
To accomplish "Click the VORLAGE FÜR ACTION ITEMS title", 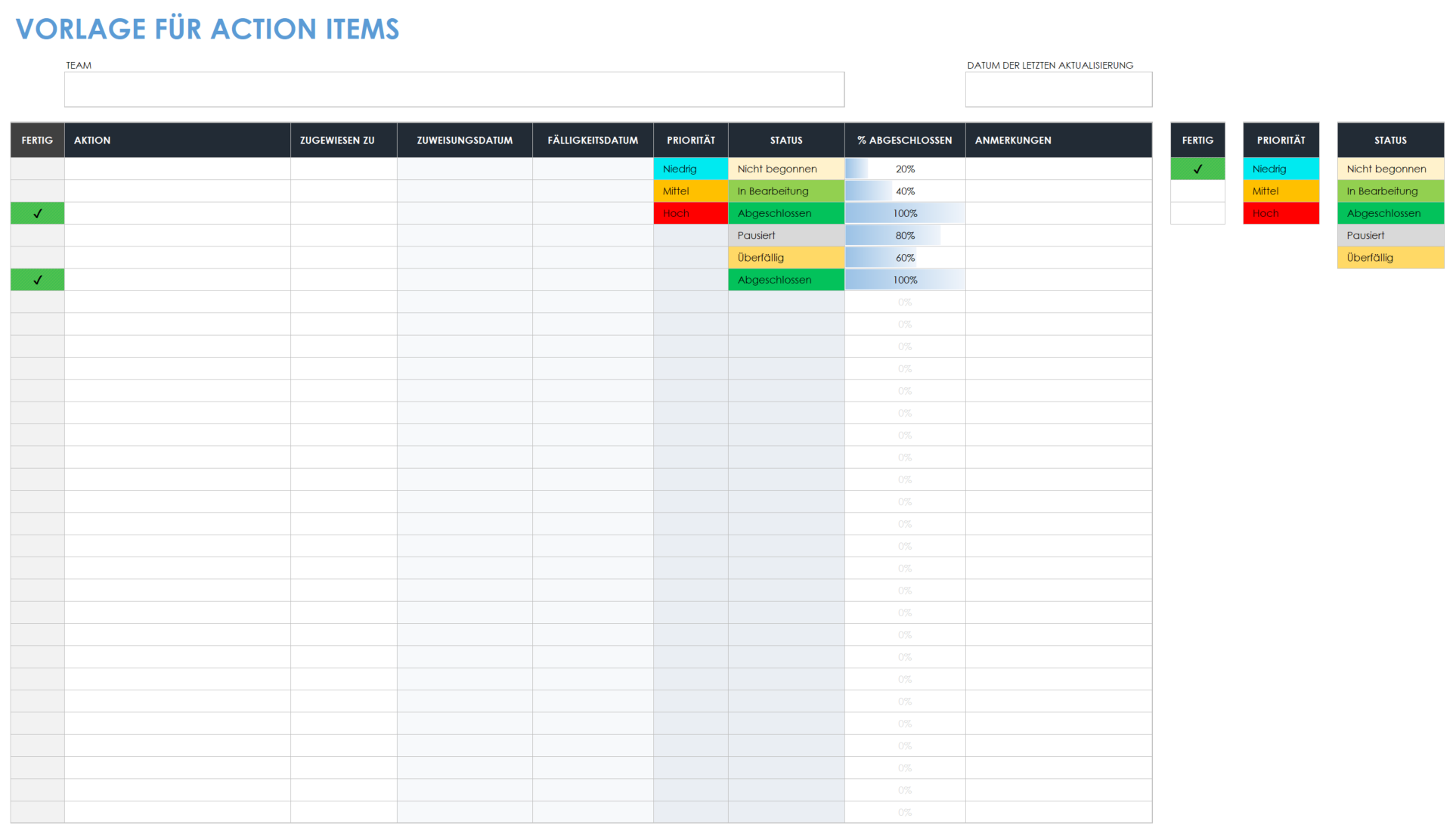I will tap(207, 29).
